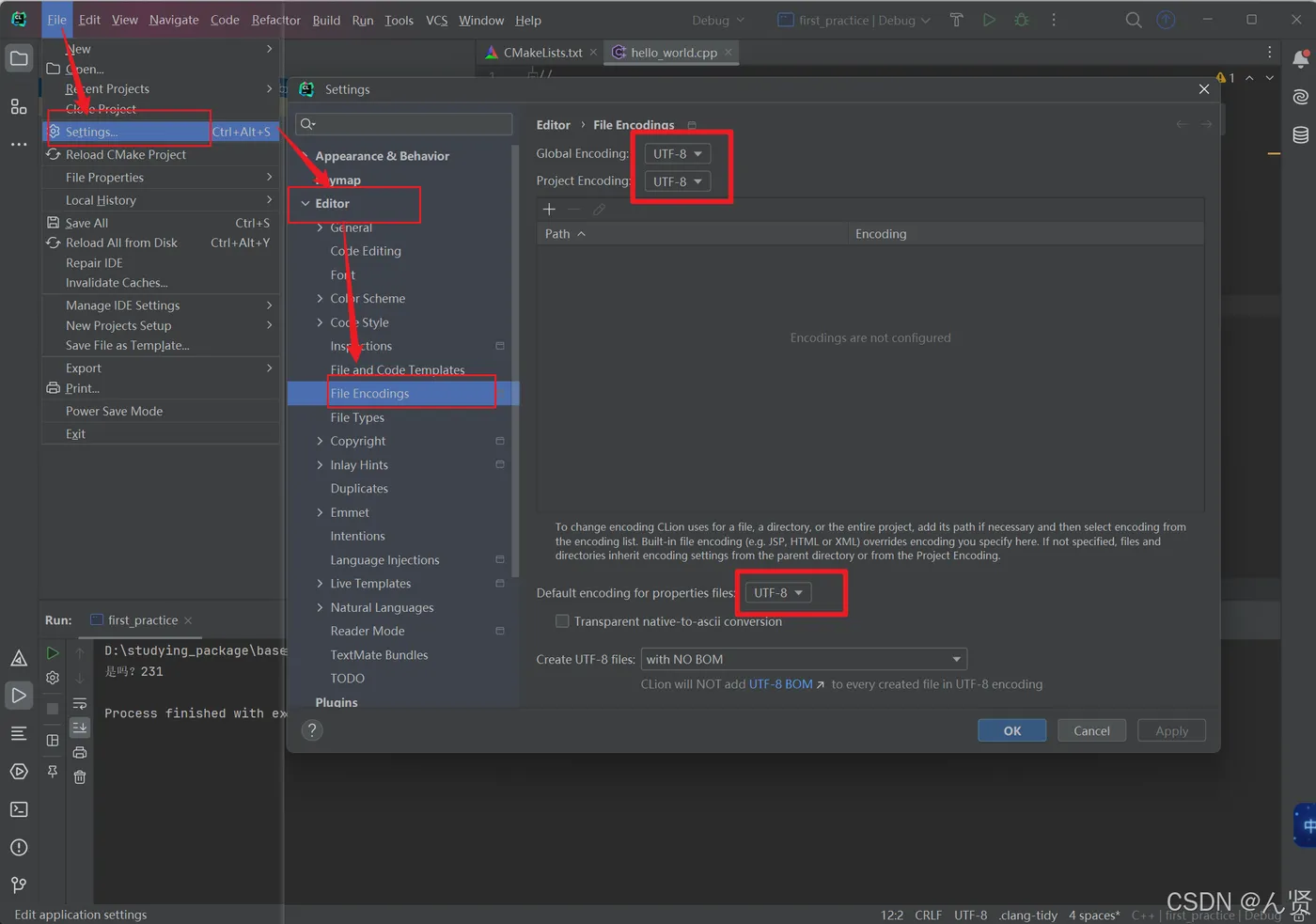Expand the Natural Languages tree node
Screen dimensions: 1316x924
[x=321, y=607]
